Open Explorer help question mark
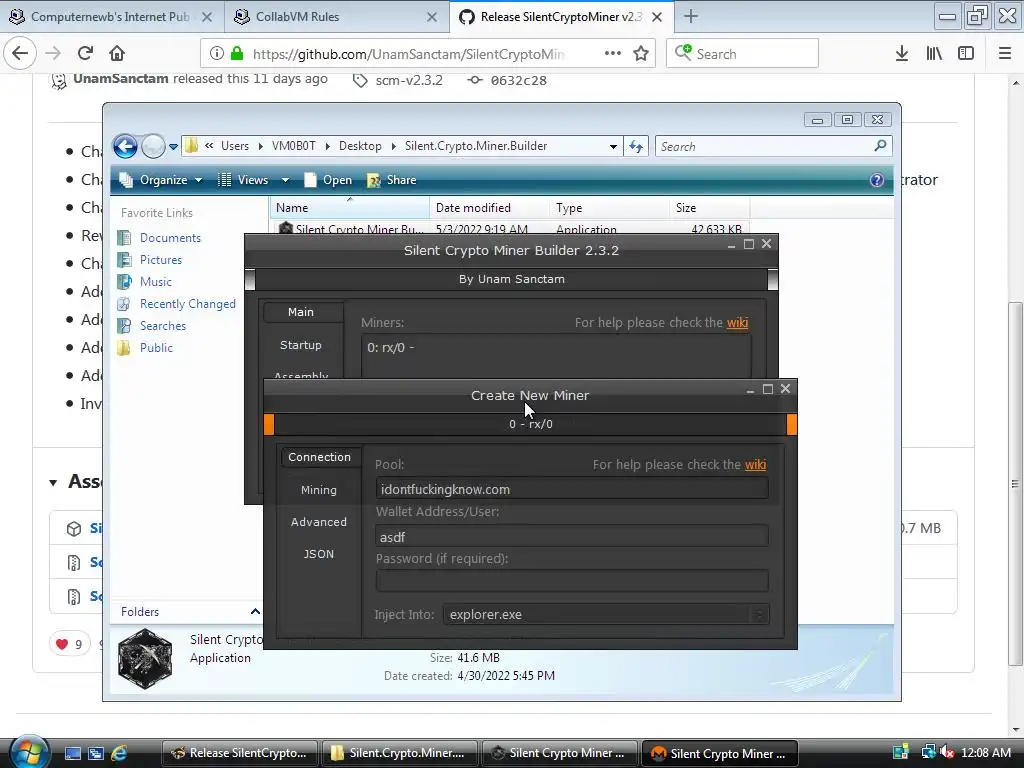The image size is (1024, 768). click(876, 180)
